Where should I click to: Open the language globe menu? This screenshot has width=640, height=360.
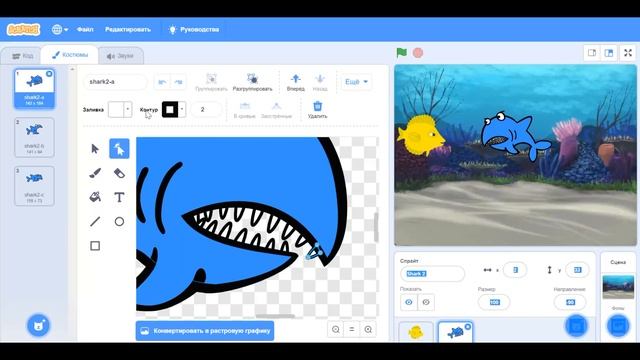[x=60, y=29]
